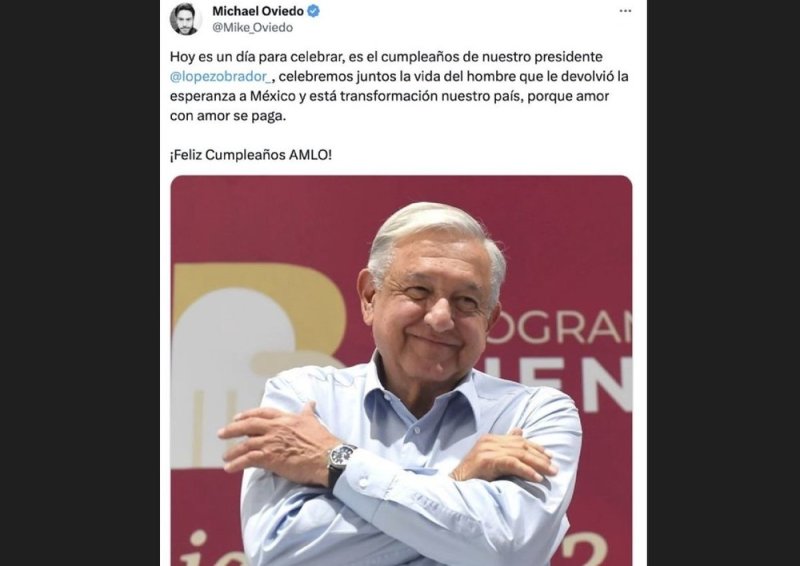
Task: Click Michael Oviedo's profile avatar
Action: pos(184,19)
